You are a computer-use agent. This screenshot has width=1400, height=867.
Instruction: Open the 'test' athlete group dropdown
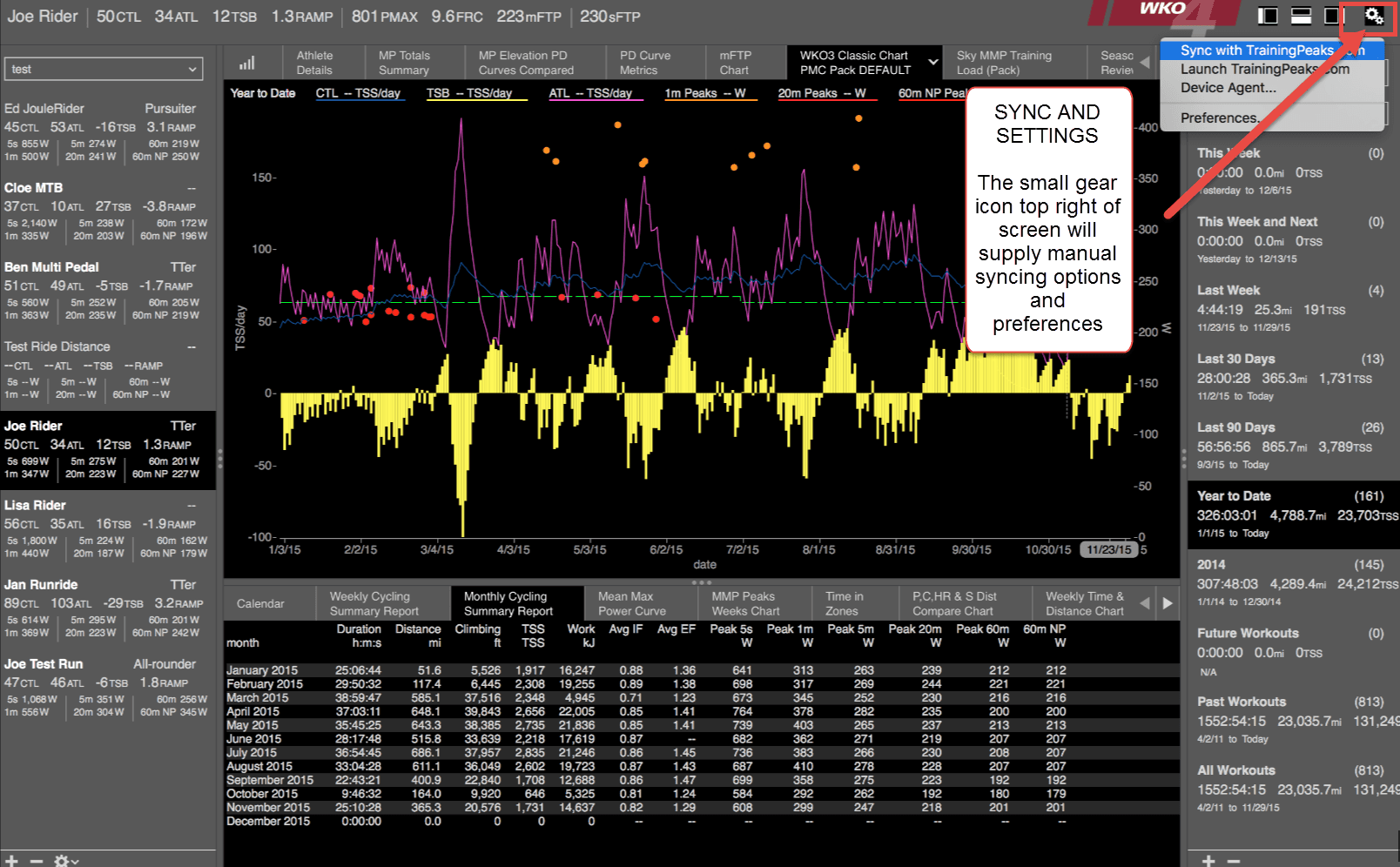(x=104, y=69)
